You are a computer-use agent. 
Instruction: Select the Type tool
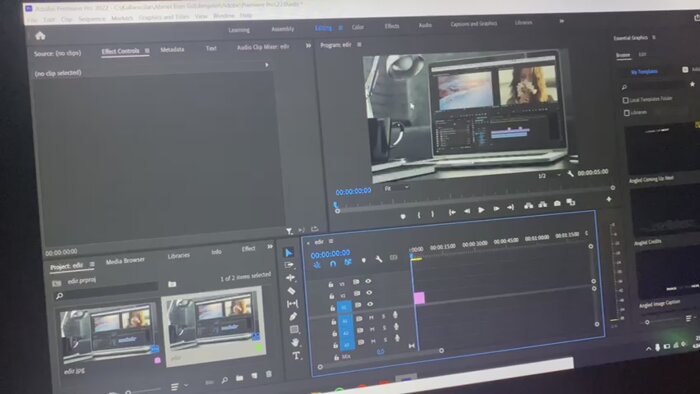pos(296,356)
